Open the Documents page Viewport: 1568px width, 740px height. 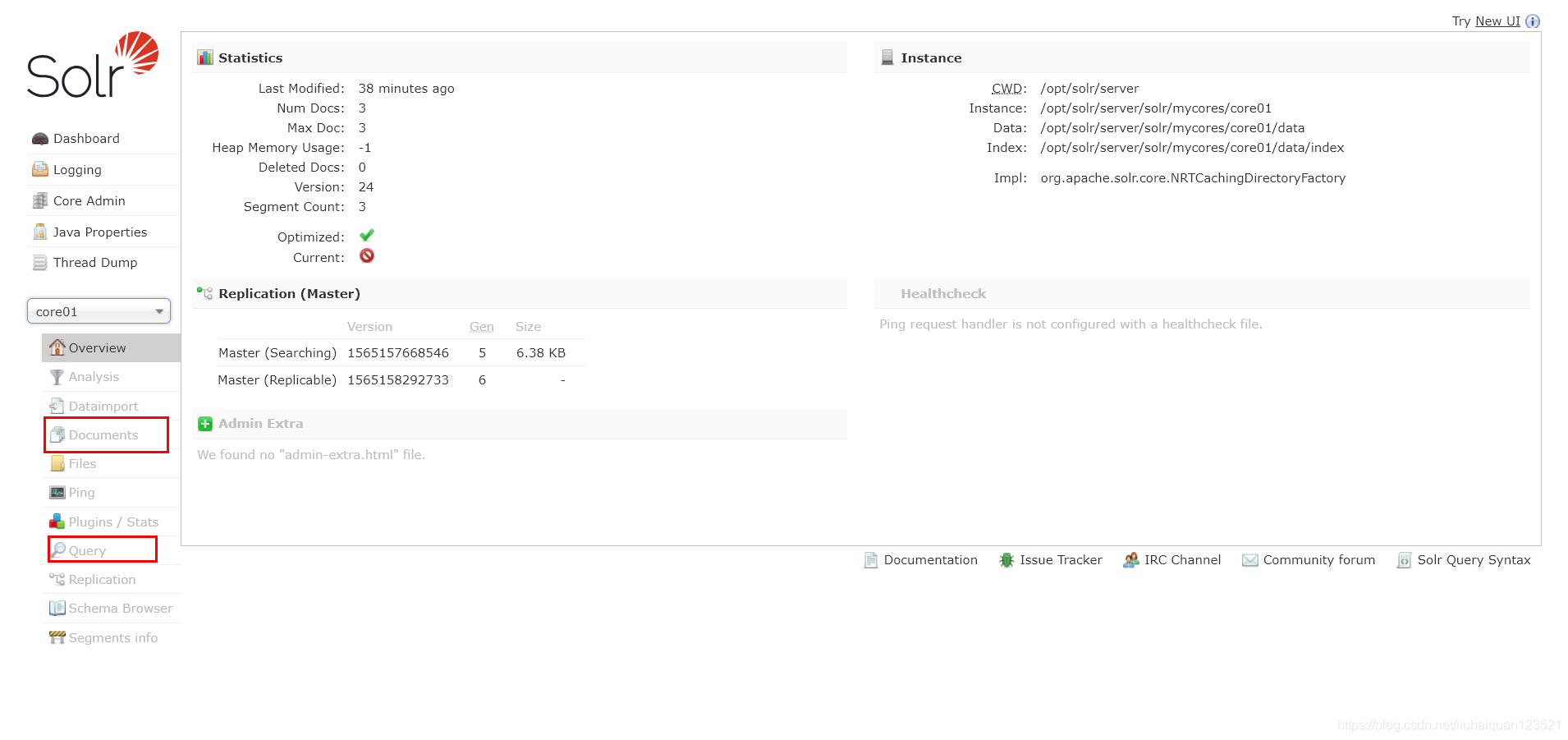point(103,435)
